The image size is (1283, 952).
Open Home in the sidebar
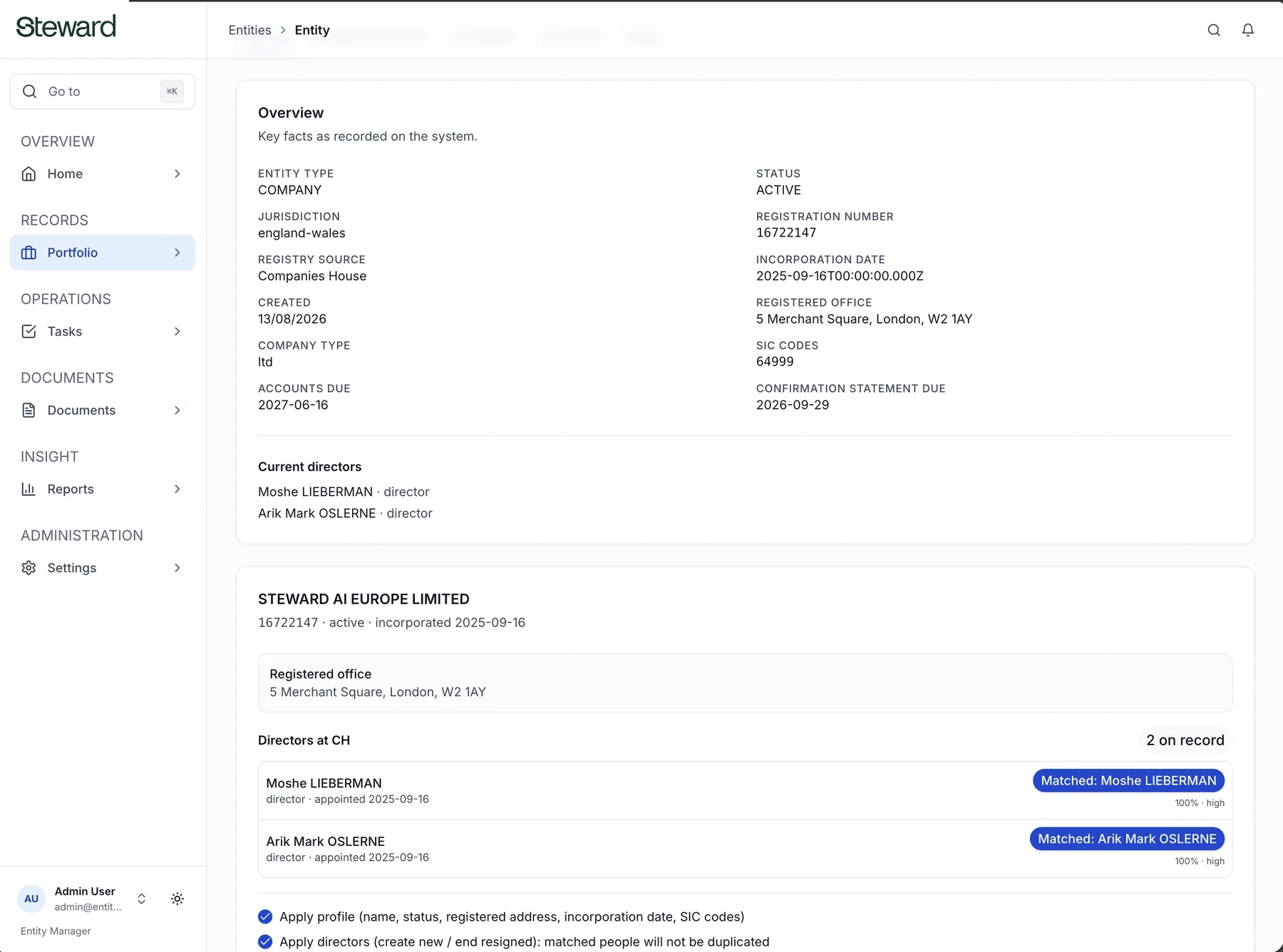click(103, 174)
